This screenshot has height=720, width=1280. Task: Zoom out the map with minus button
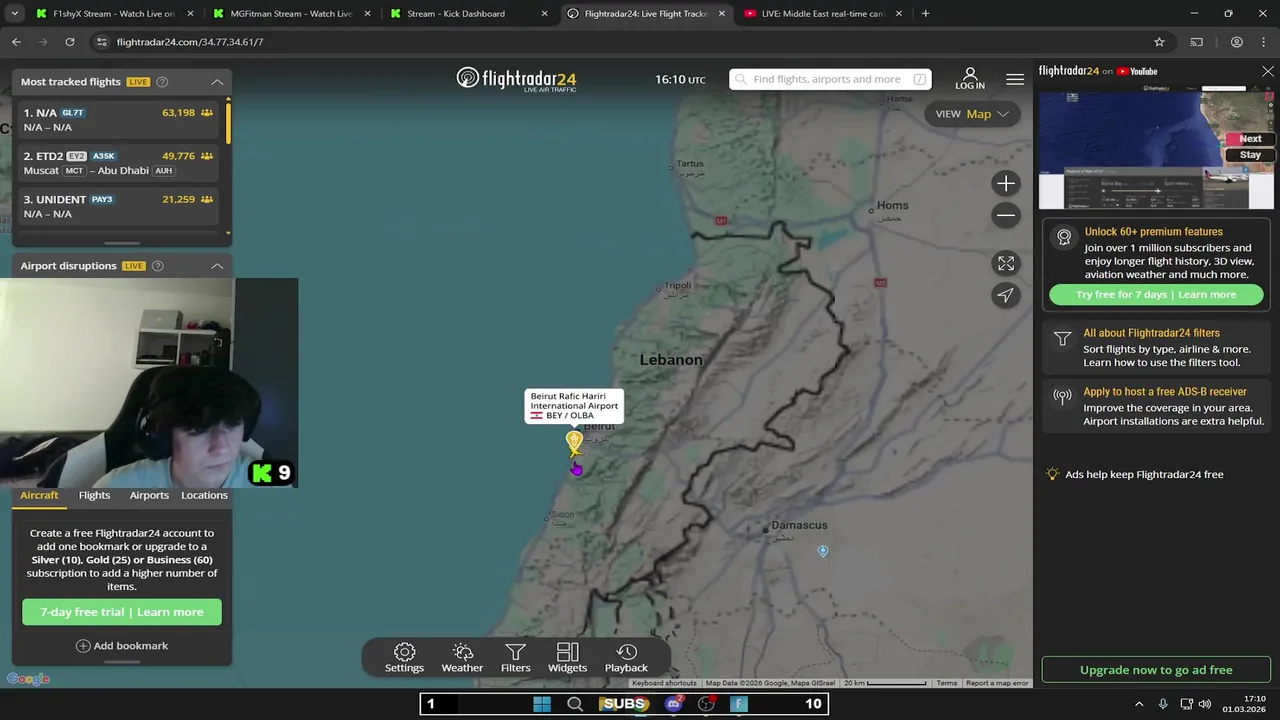1006,215
